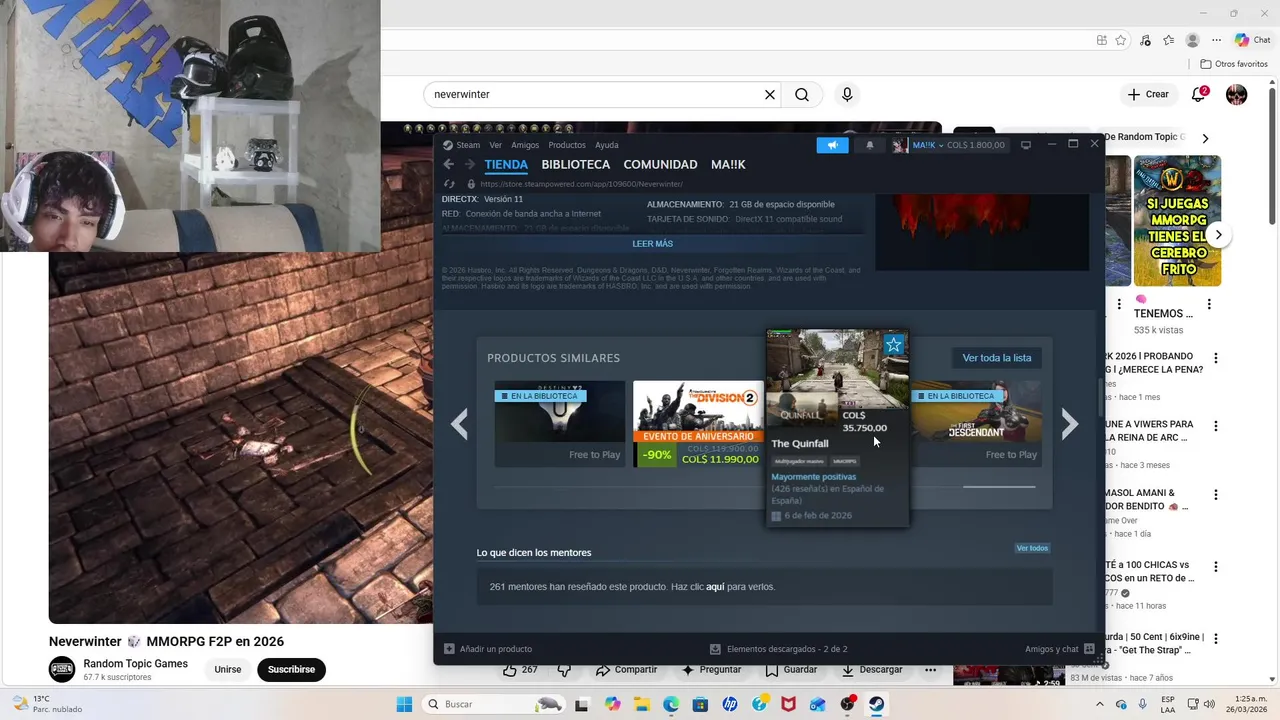The image size is (1280, 720).
Task: Open the Ayuda menu in Steam
Action: tap(607, 145)
